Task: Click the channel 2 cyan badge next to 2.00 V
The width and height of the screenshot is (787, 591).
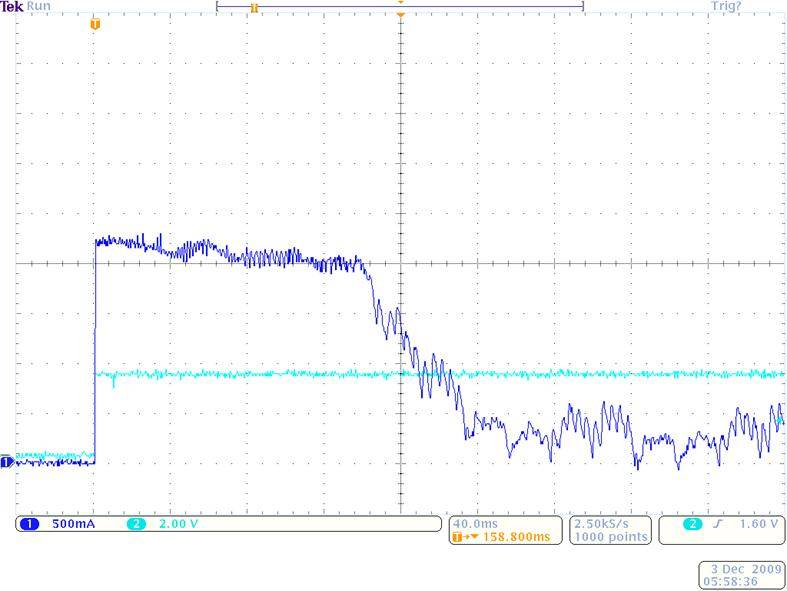Action: 136,524
